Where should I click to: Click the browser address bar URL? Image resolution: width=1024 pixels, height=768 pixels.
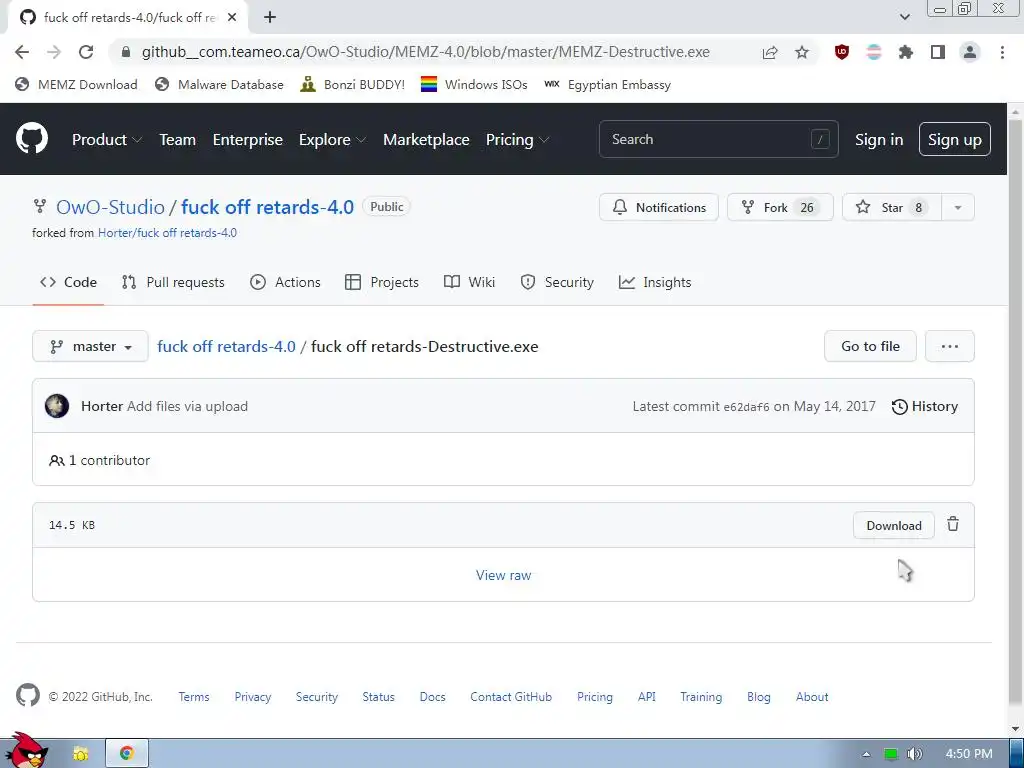coord(425,52)
